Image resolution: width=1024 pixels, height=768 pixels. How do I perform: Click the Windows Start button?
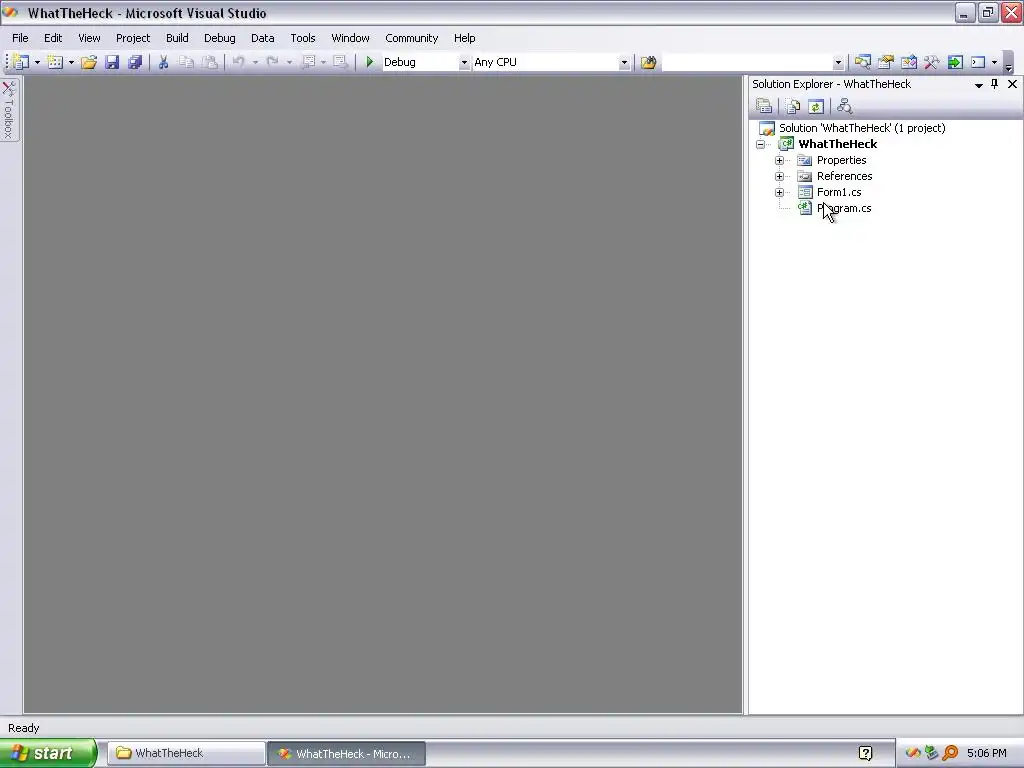coord(48,753)
